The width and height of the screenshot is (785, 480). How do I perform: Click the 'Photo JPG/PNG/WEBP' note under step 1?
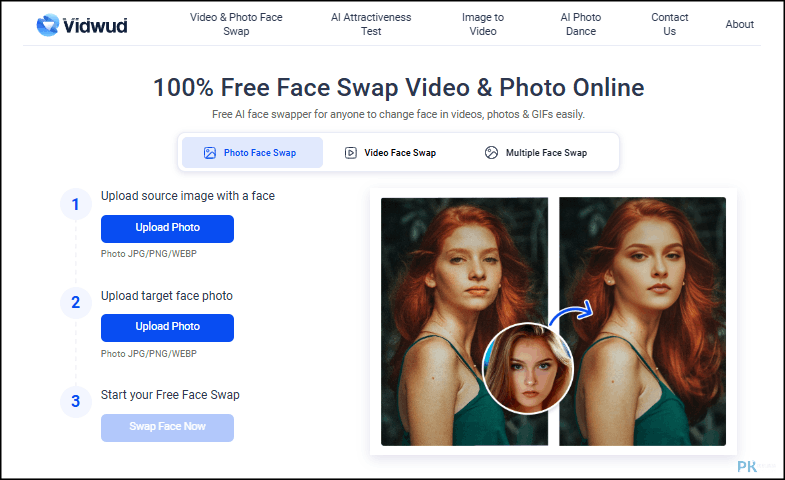tap(149, 254)
